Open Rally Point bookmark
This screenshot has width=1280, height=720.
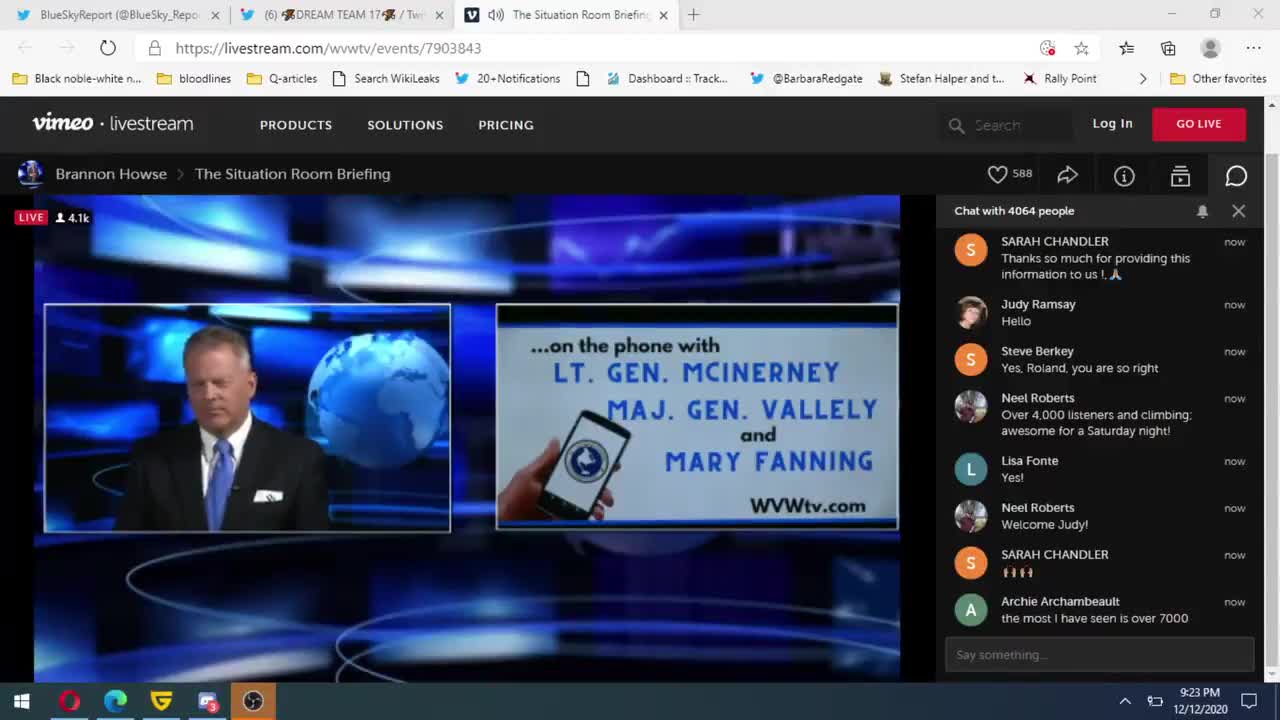1060,79
